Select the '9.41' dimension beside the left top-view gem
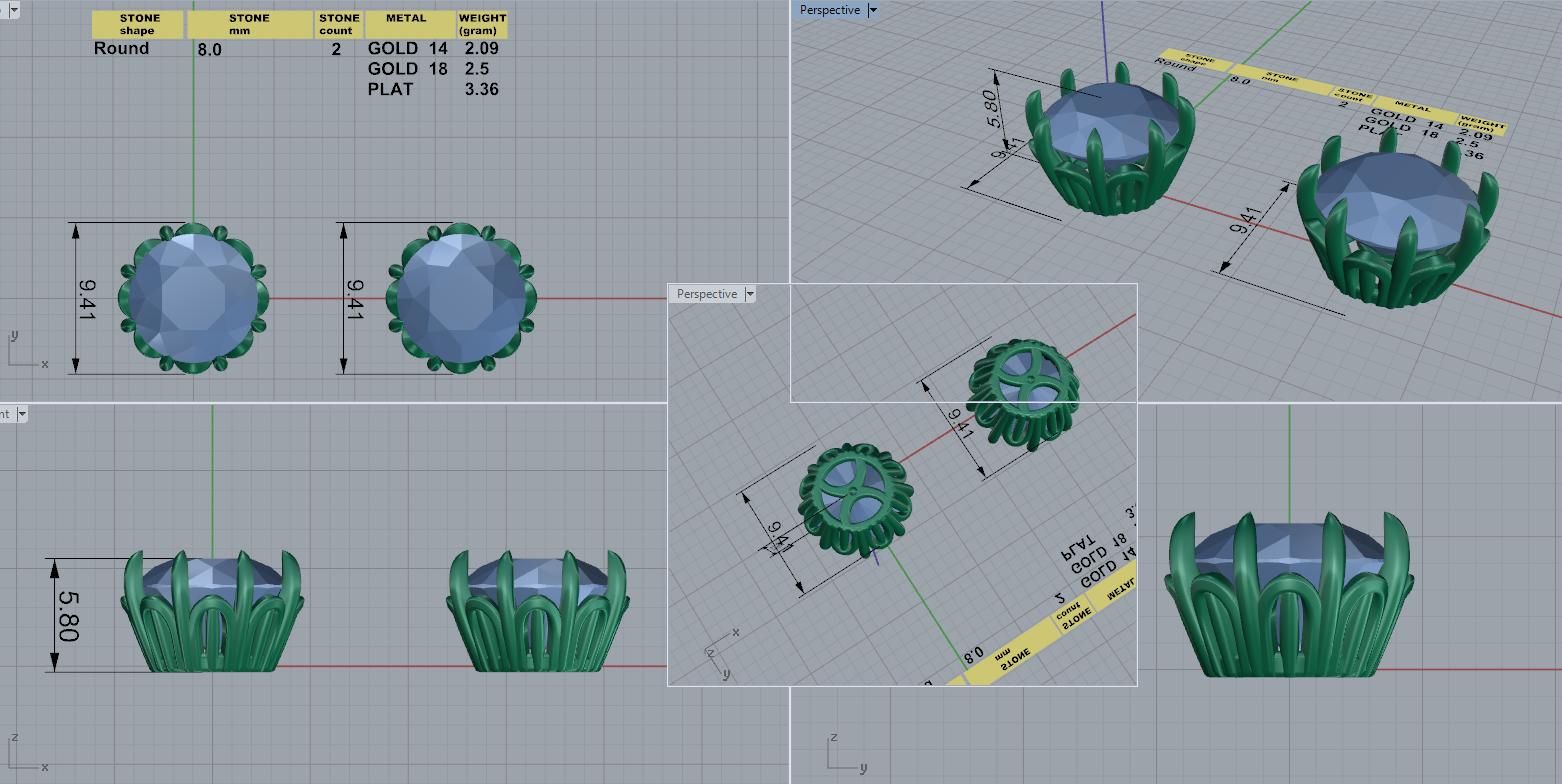Image resolution: width=1562 pixels, height=784 pixels. (86, 299)
